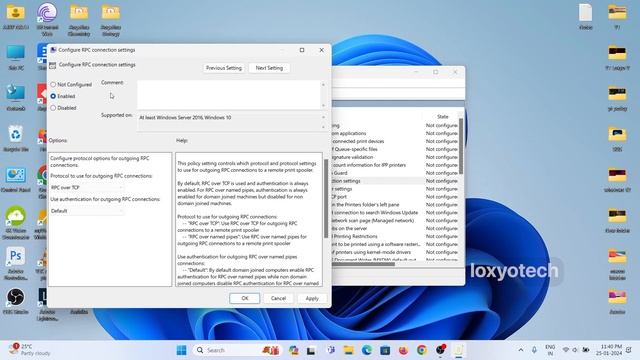Select the 'connected print devices' policy row
This screenshot has height=360, width=640.
click(x=394, y=141)
